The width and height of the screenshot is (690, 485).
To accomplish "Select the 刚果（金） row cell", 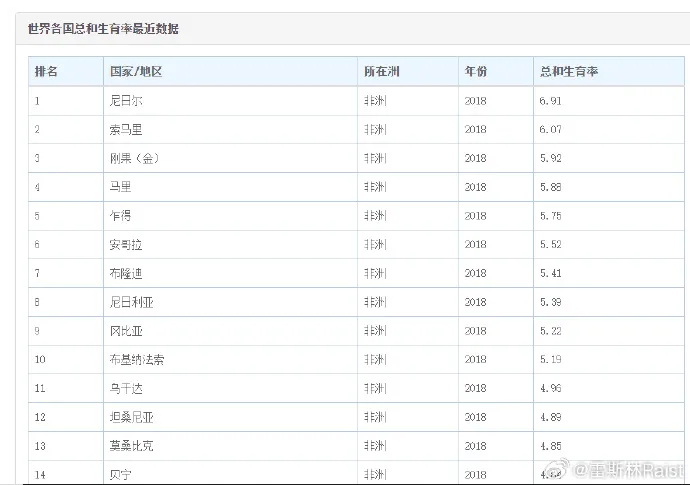I will pyautogui.click(x=135, y=158).
